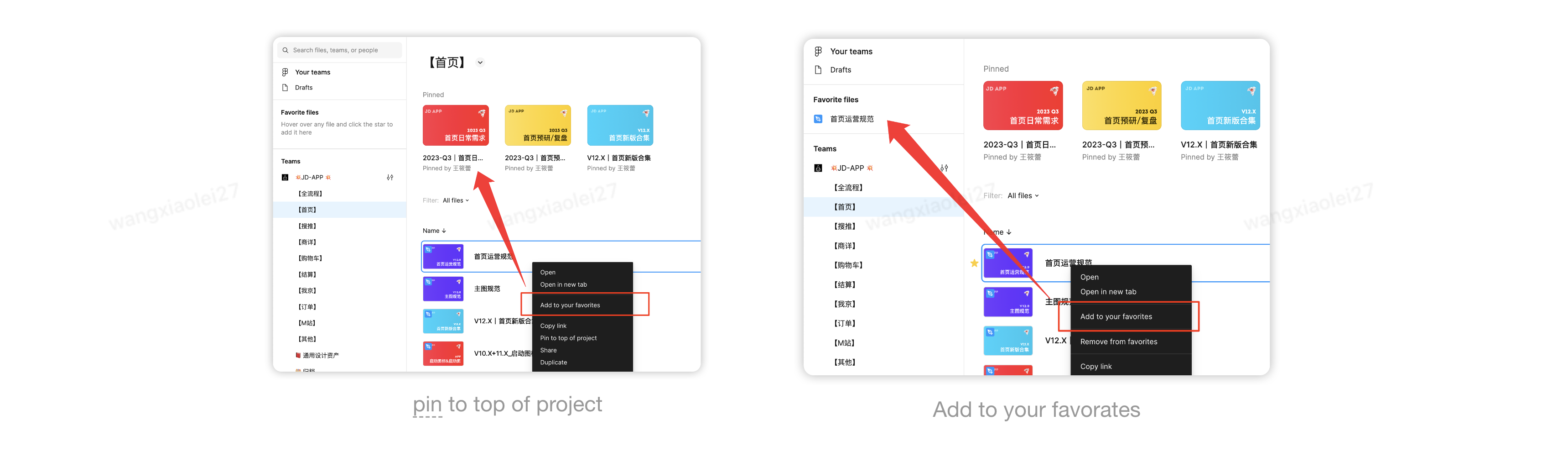Screen dimensions: 1568x452
Task: Select 【购物车】 project in right screenshot
Action: point(848,266)
